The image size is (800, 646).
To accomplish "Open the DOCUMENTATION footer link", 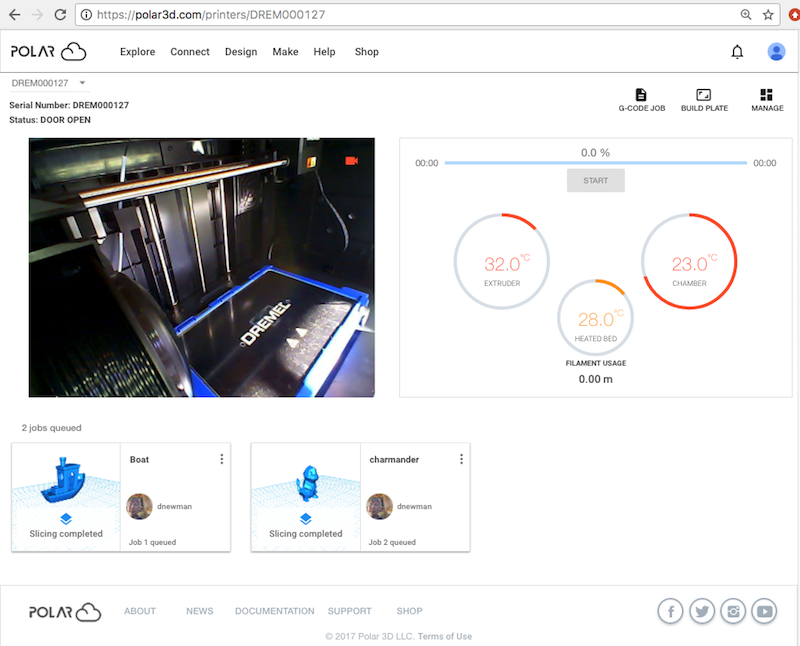I will click(274, 611).
